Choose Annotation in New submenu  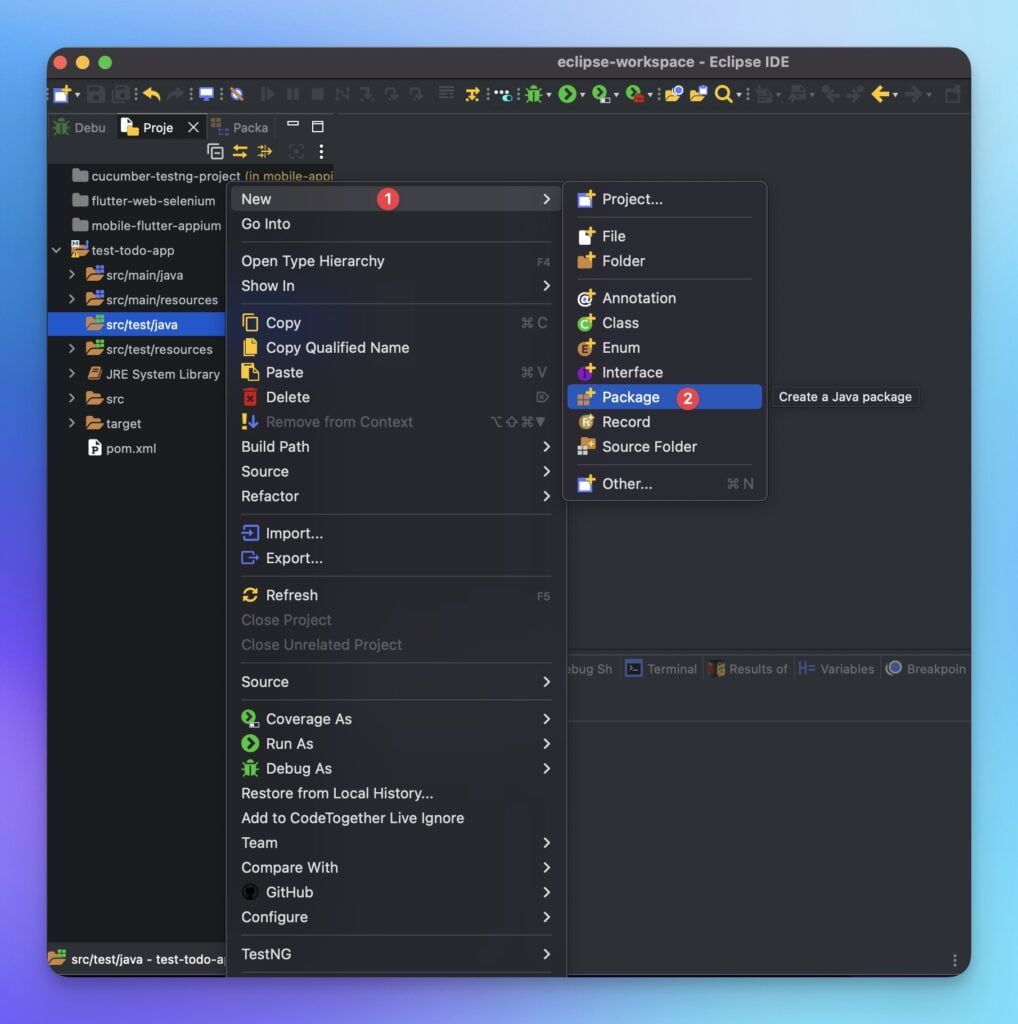pos(664,298)
